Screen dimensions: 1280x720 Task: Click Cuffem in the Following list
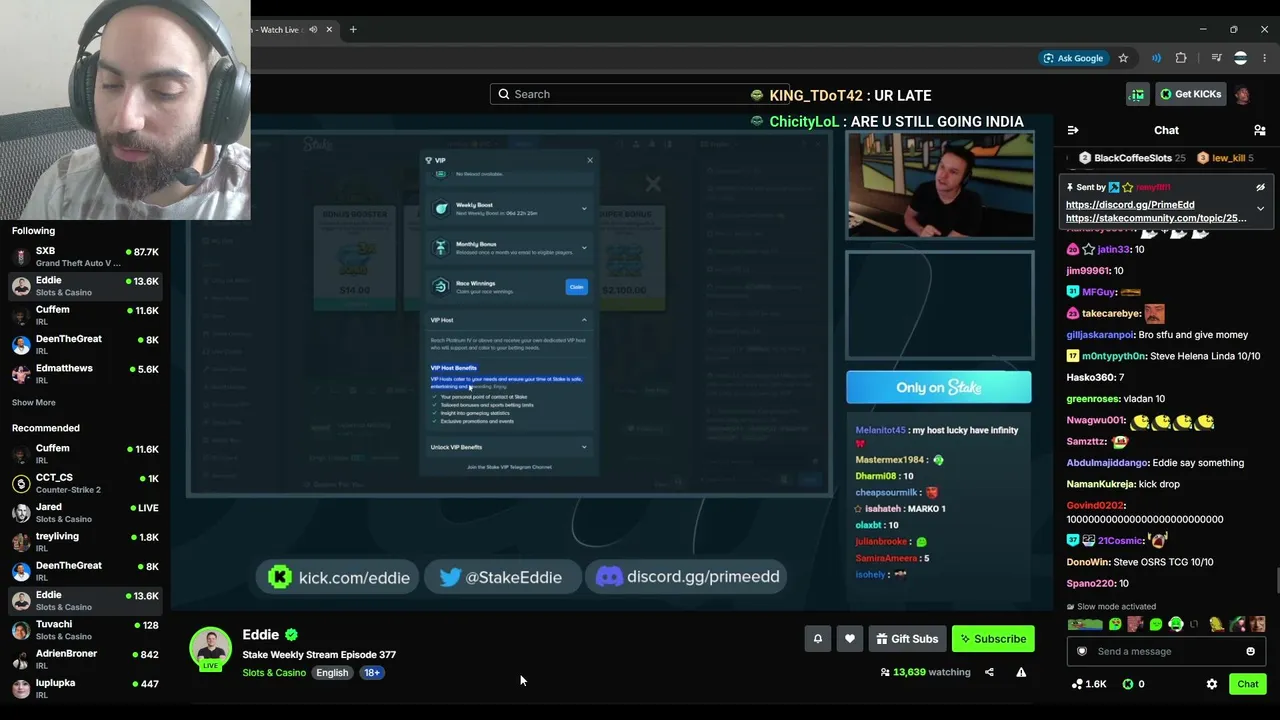click(x=85, y=316)
